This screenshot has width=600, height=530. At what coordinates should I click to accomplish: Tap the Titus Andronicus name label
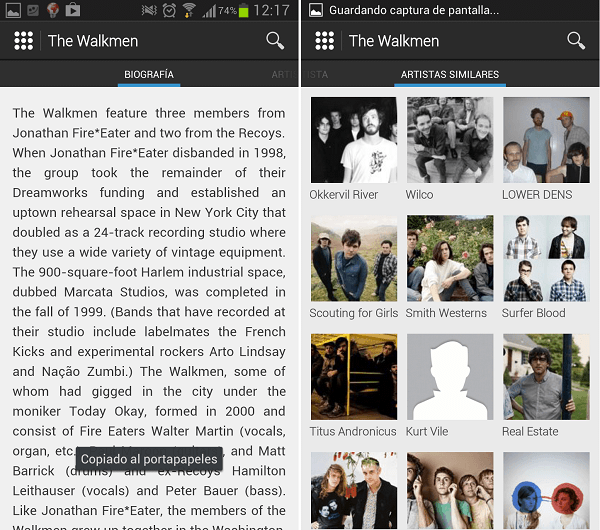[353, 432]
